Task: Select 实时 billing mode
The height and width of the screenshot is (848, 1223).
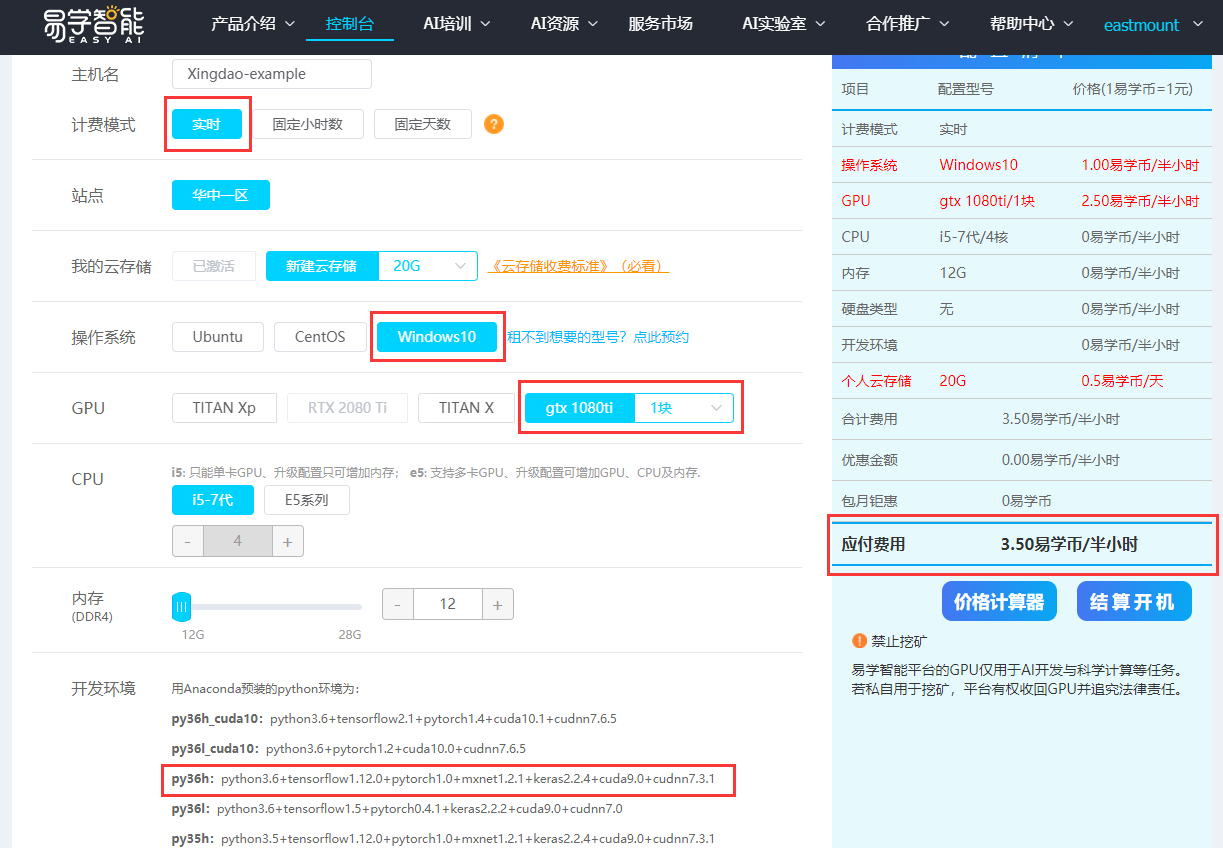Action: [x=207, y=124]
